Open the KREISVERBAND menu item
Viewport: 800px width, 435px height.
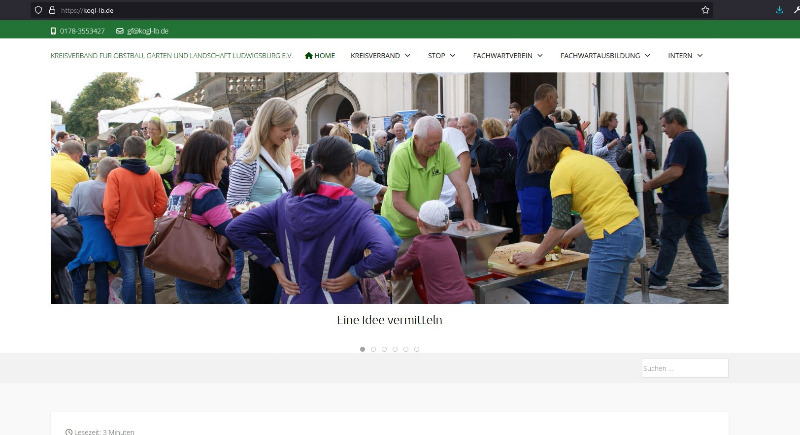375,56
